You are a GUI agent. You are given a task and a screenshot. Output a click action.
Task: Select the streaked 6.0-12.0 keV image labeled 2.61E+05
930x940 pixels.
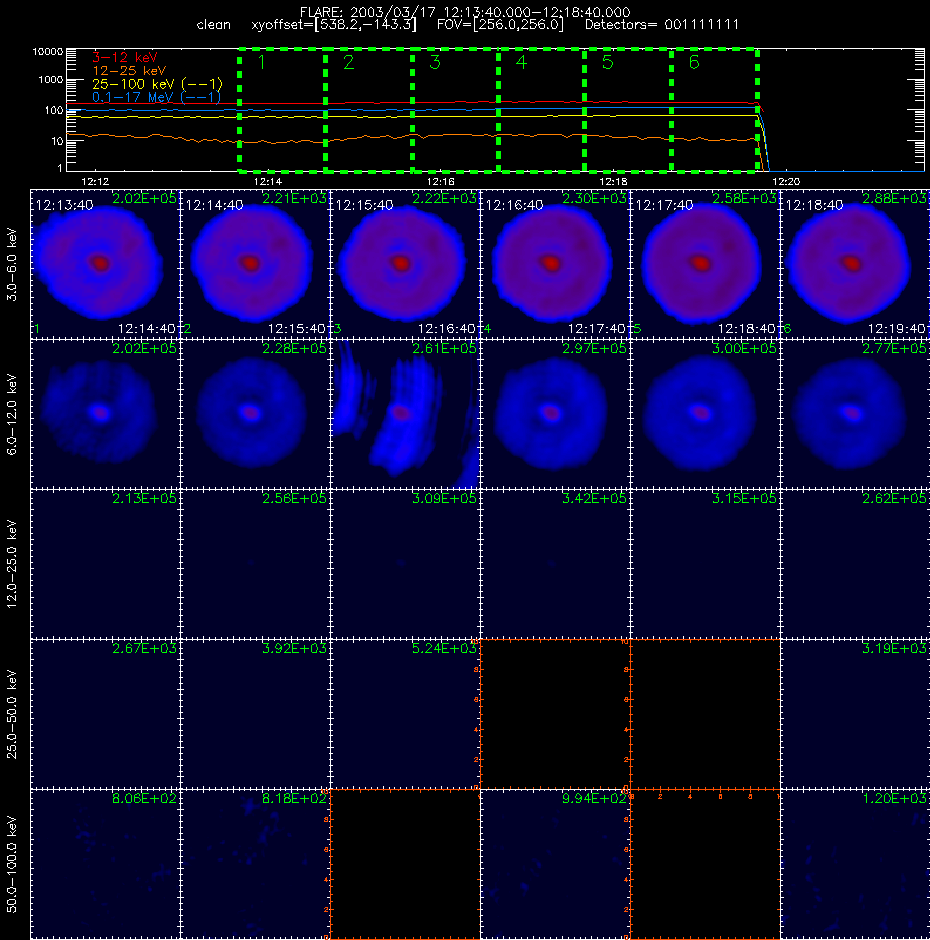(405, 414)
